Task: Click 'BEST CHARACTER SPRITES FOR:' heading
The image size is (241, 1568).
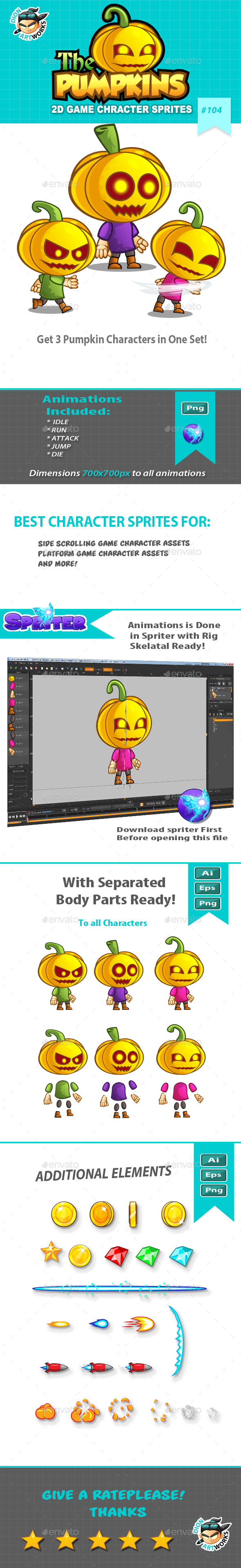Action: point(112,522)
